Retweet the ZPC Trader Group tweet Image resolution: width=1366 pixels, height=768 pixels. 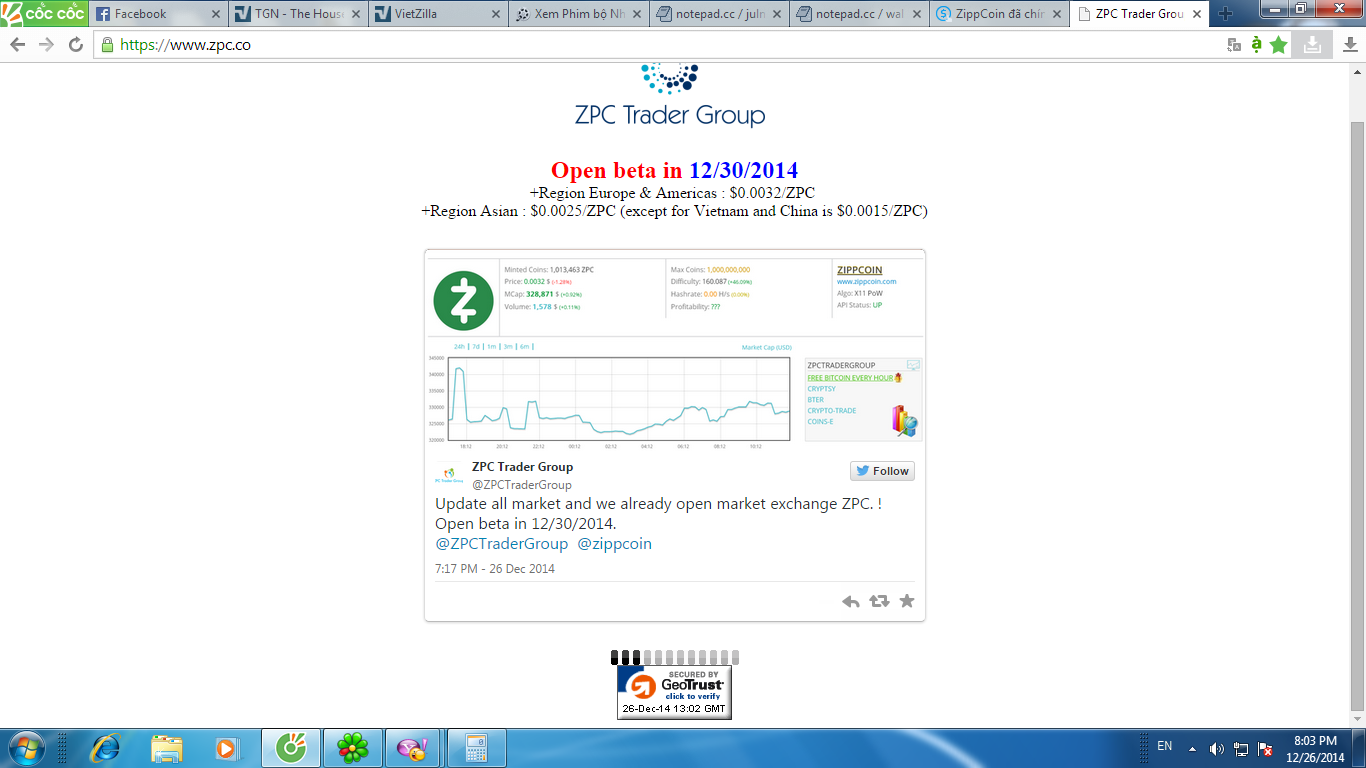tap(879, 601)
